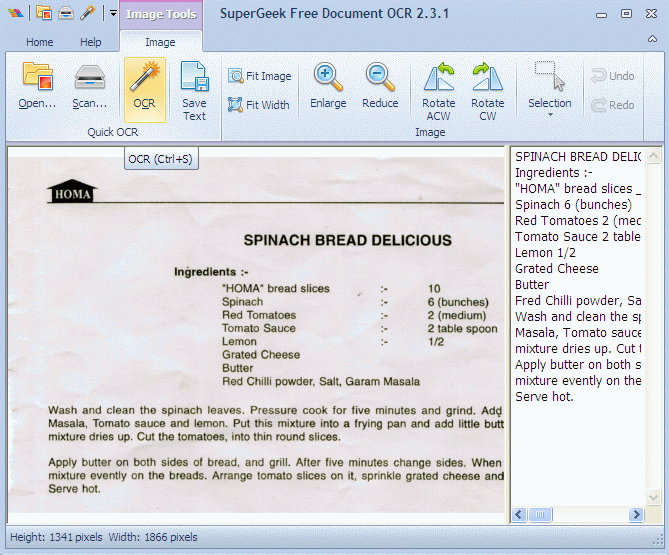Click quick access scanner icon

coord(66,14)
